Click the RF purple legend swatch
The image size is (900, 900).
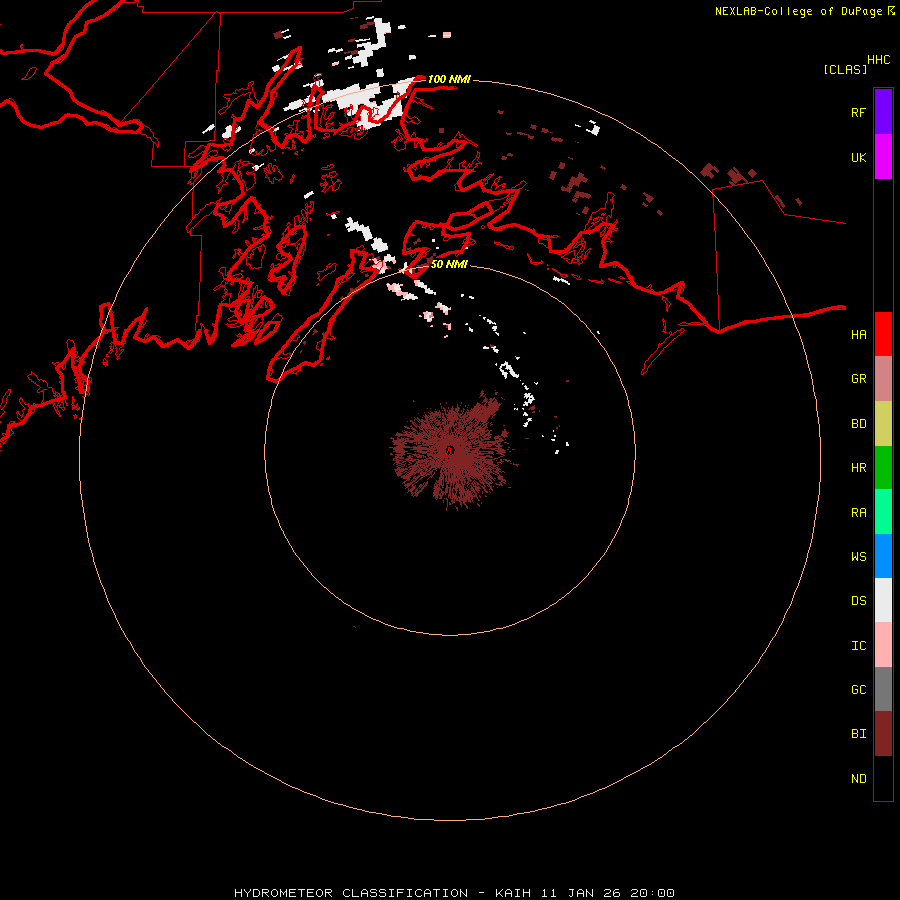(883, 112)
